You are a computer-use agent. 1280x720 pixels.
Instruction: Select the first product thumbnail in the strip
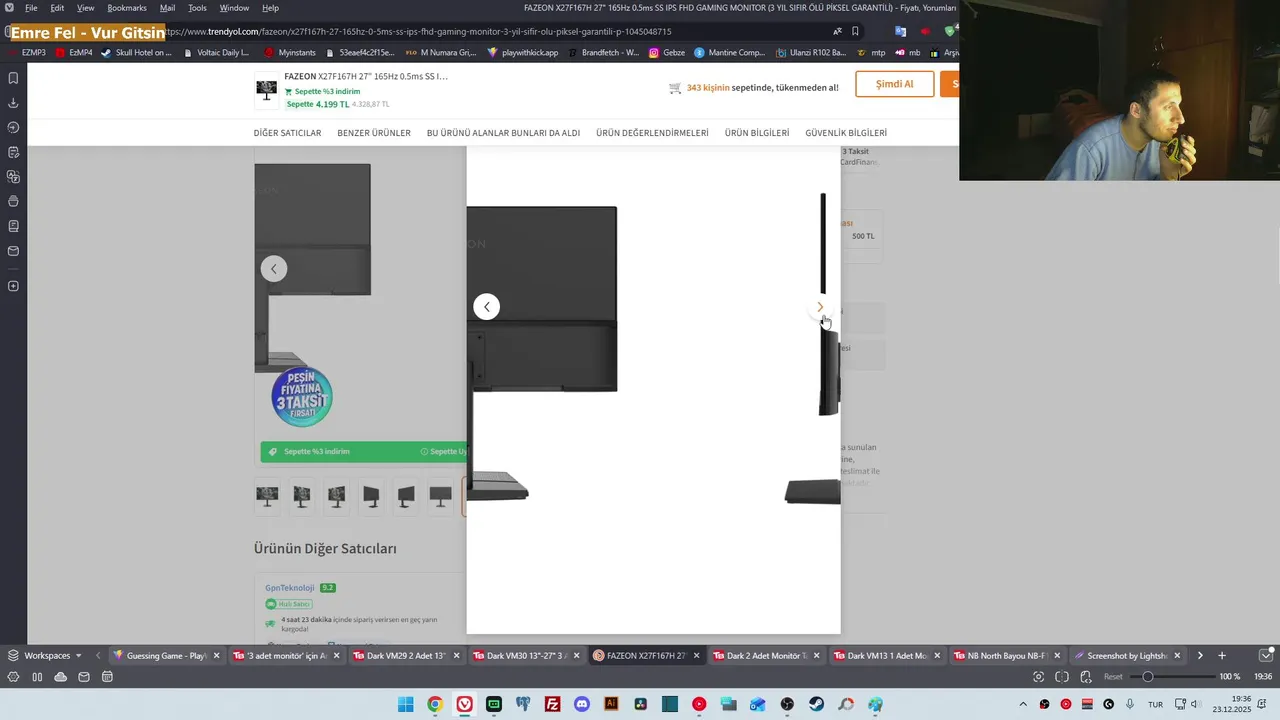pyautogui.click(x=267, y=496)
